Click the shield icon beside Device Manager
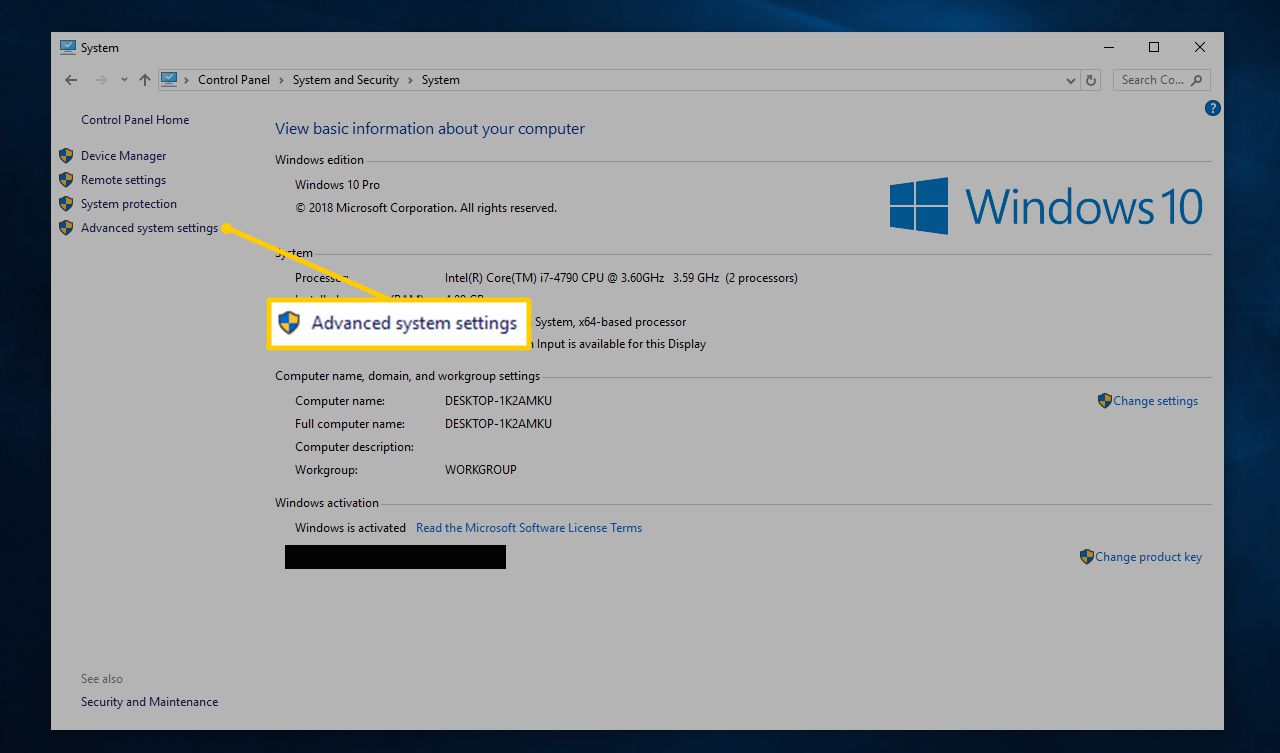Screen dimensions: 1280x753 pyautogui.click(x=66, y=156)
